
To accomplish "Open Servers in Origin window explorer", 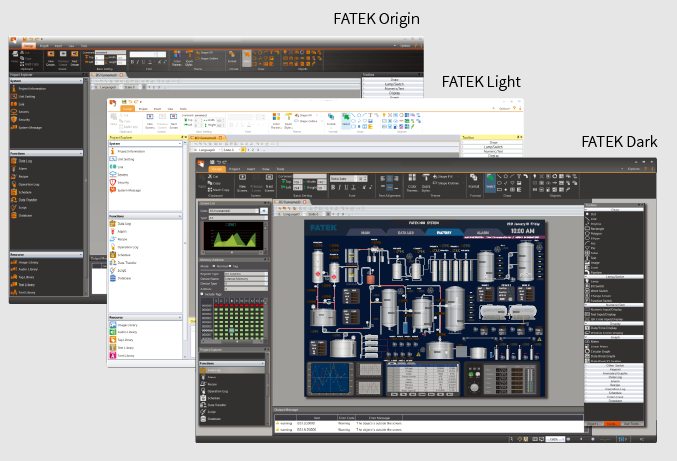I will tap(20, 111).
